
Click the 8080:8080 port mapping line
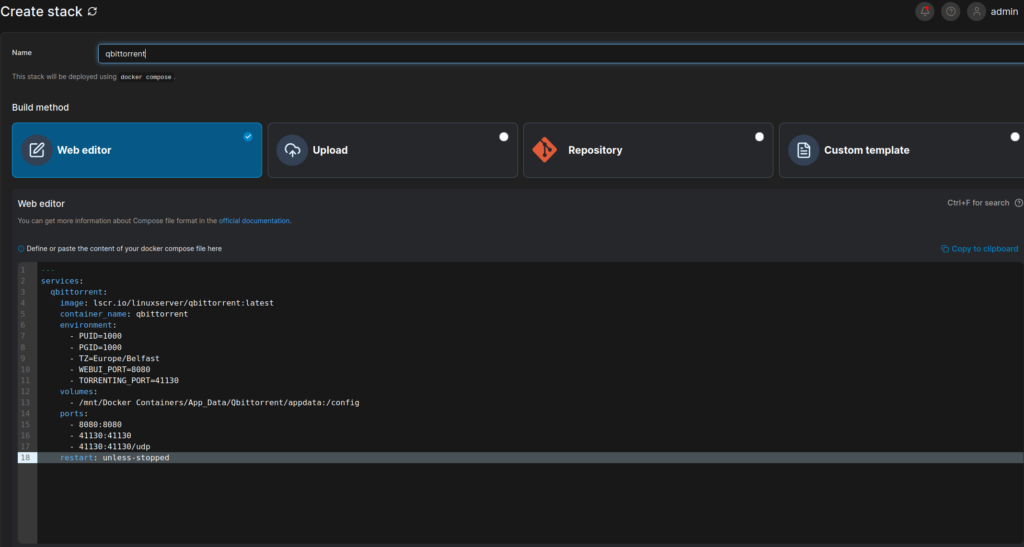tap(96, 424)
